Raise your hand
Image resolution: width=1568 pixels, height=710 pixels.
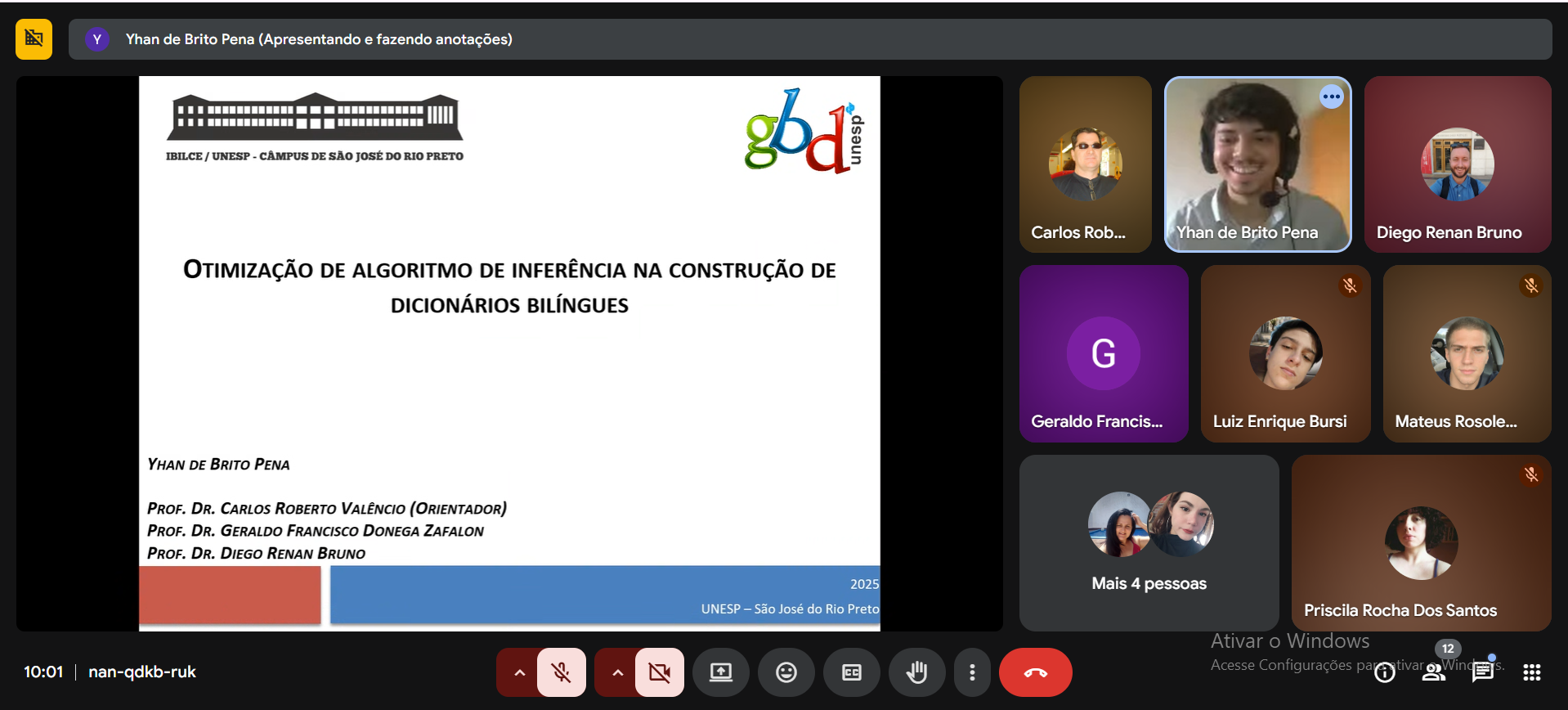click(917, 672)
